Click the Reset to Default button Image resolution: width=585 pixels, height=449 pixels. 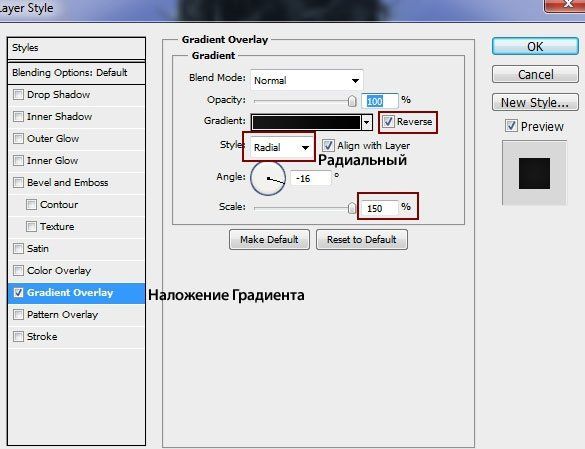pos(362,239)
